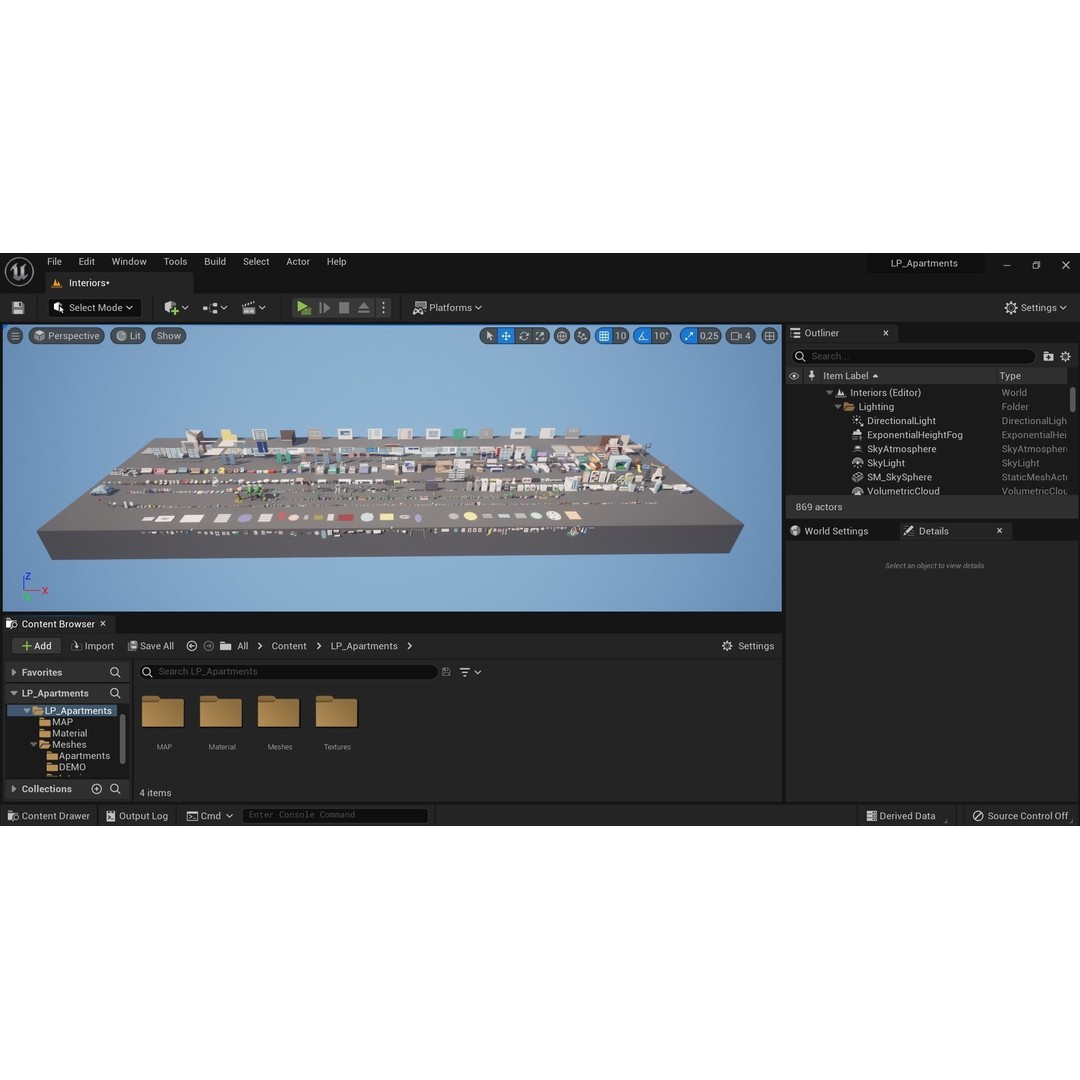Toggle scale snapping icon

point(689,336)
